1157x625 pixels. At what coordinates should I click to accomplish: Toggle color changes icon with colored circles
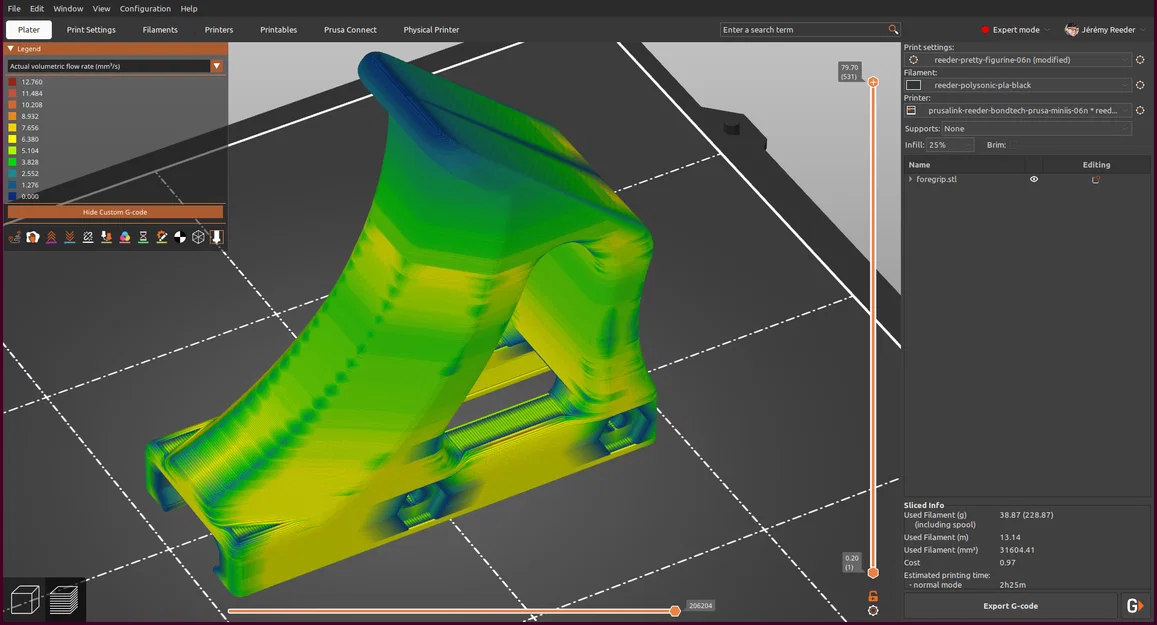click(x=125, y=237)
